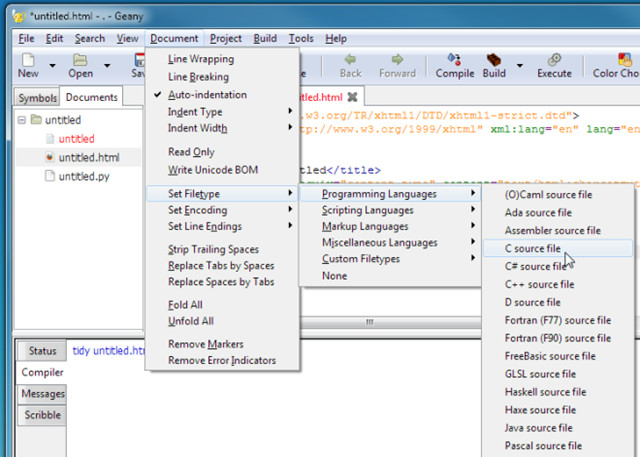Switch to the Documents sidebar tab
This screenshot has width=640, height=457.
pyautogui.click(x=91, y=97)
